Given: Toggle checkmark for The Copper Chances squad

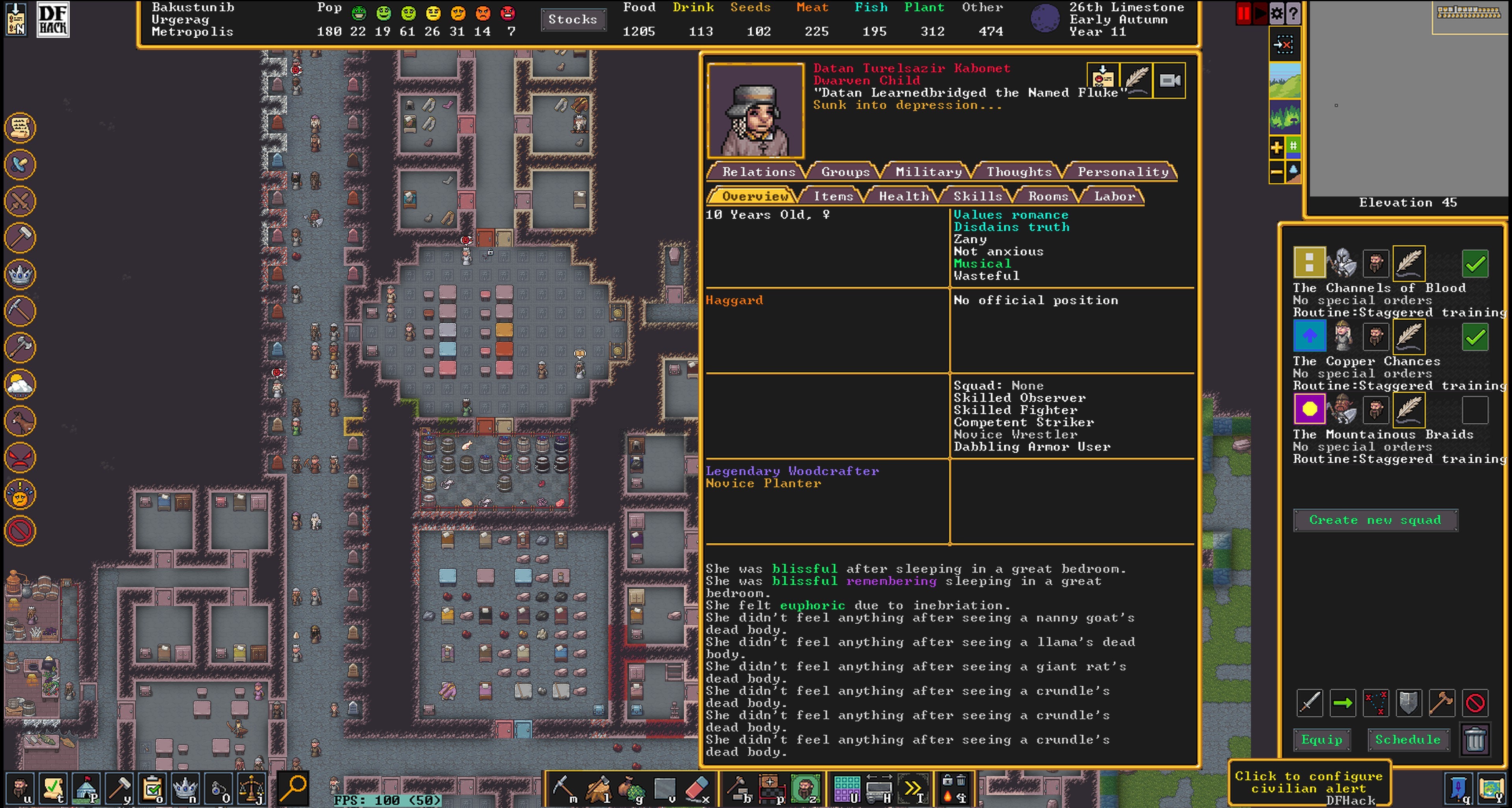Looking at the screenshot, I should pyautogui.click(x=1475, y=337).
